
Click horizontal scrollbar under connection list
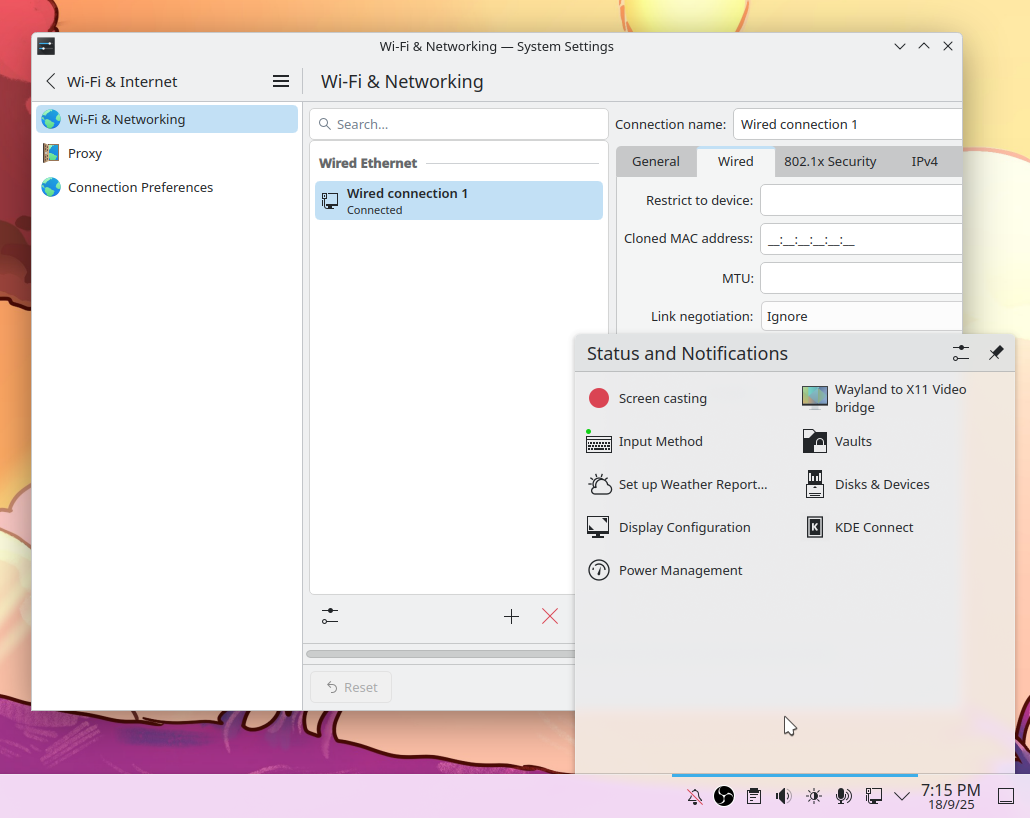point(440,654)
